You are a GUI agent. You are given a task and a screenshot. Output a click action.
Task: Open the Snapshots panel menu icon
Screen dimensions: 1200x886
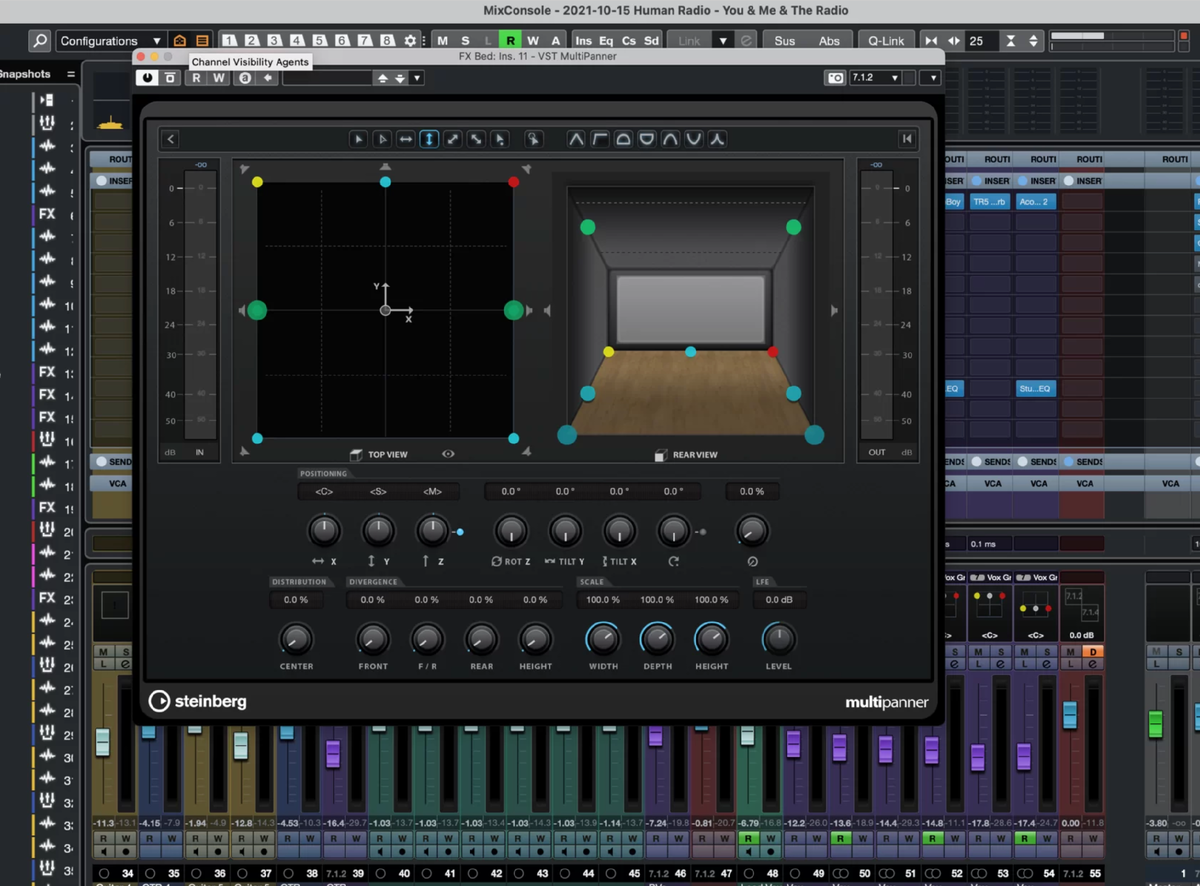click(71, 74)
